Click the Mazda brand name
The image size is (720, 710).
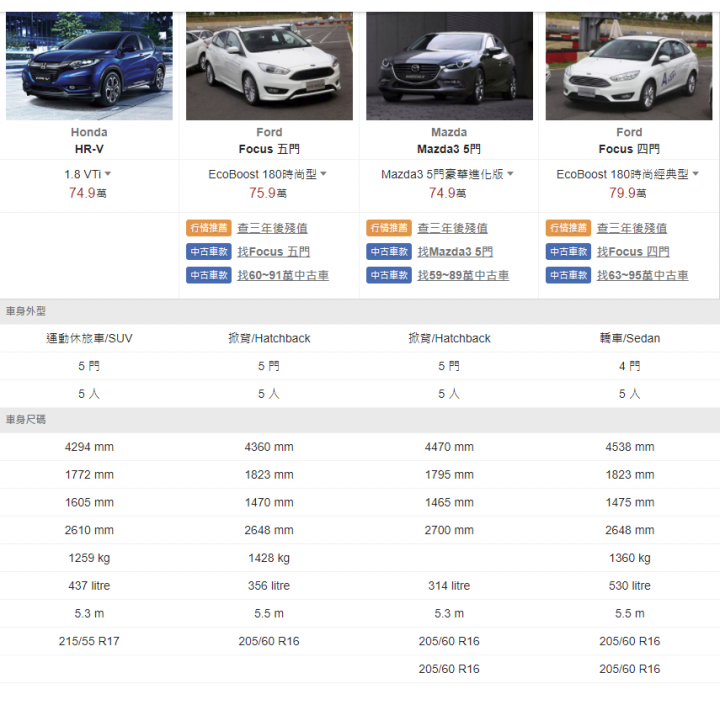click(x=449, y=132)
